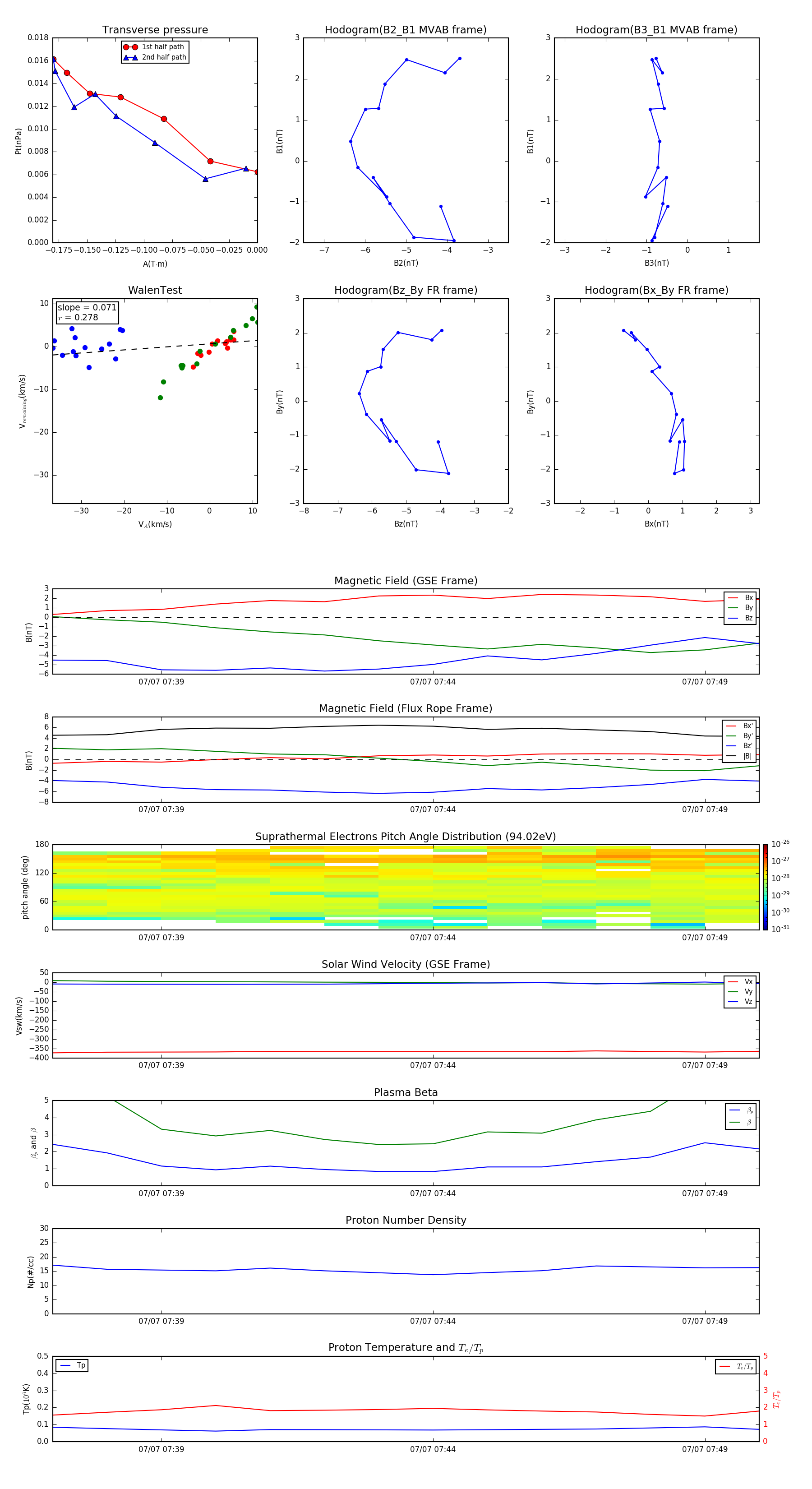Click the Magnetic Field (GSE Frame) title

[406, 581]
